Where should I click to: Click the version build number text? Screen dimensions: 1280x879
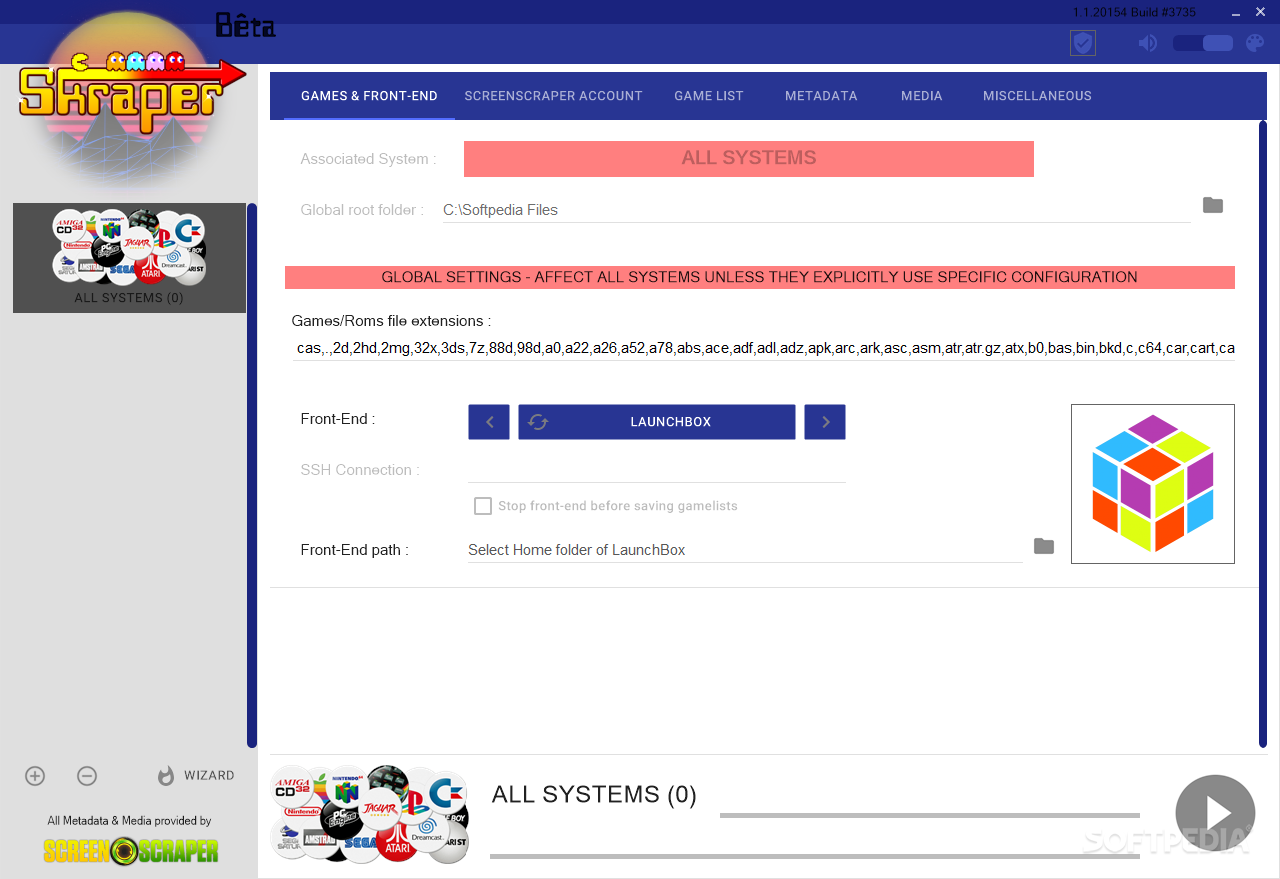pyautogui.click(x=1134, y=12)
